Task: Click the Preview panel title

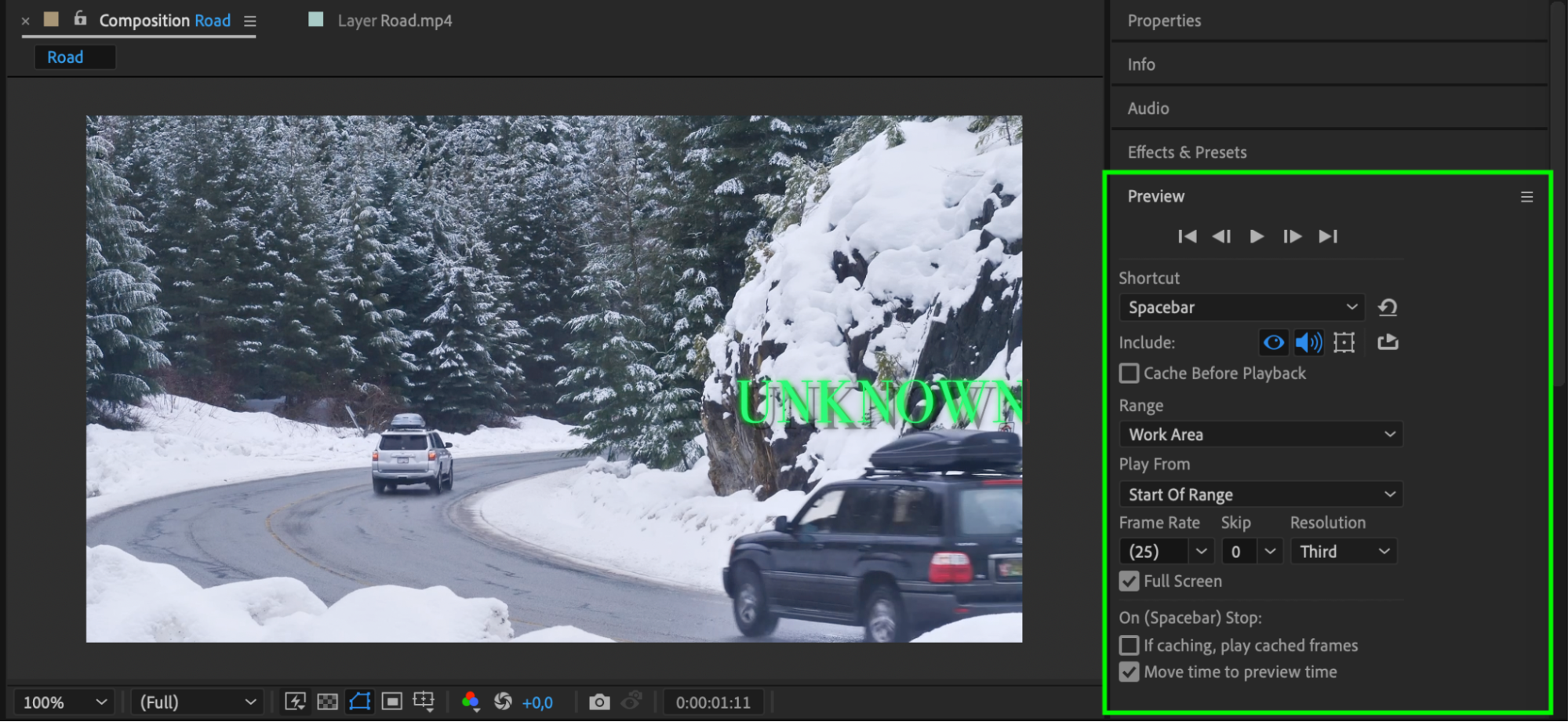Action: [x=1156, y=196]
